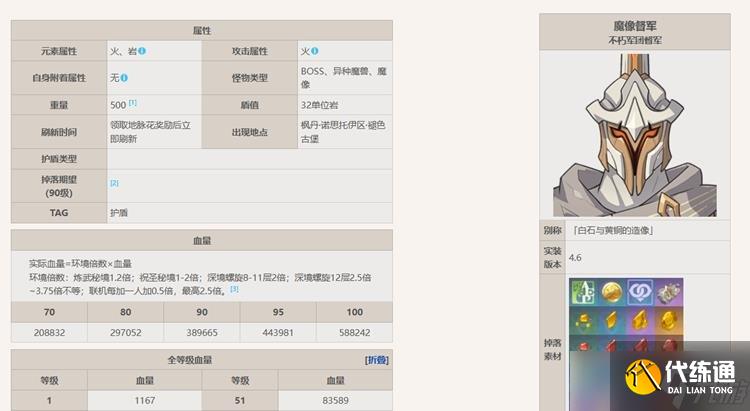Click the 护盾类型 label cell

[x=59, y=159]
